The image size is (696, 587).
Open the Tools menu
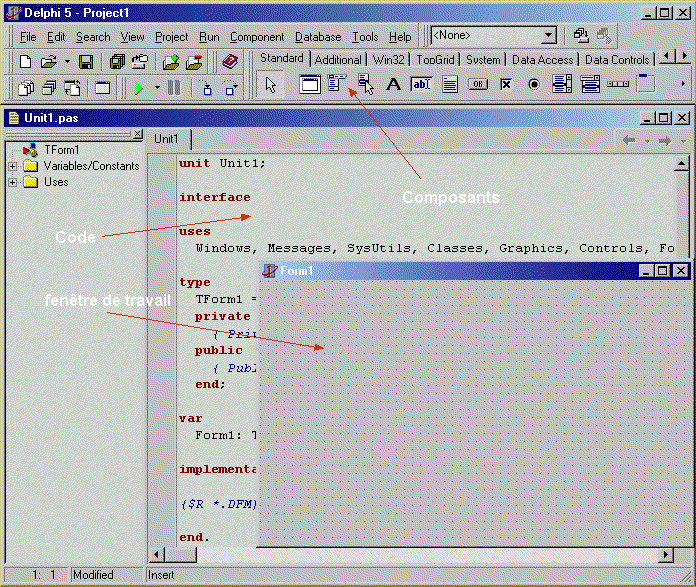(365, 37)
